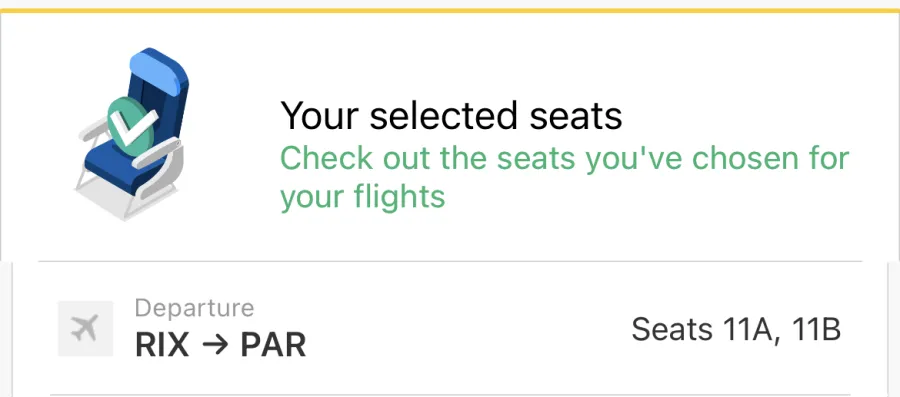Click the blue airplane seat illustration
900x397 pixels.
pyautogui.click(x=131, y=133)
